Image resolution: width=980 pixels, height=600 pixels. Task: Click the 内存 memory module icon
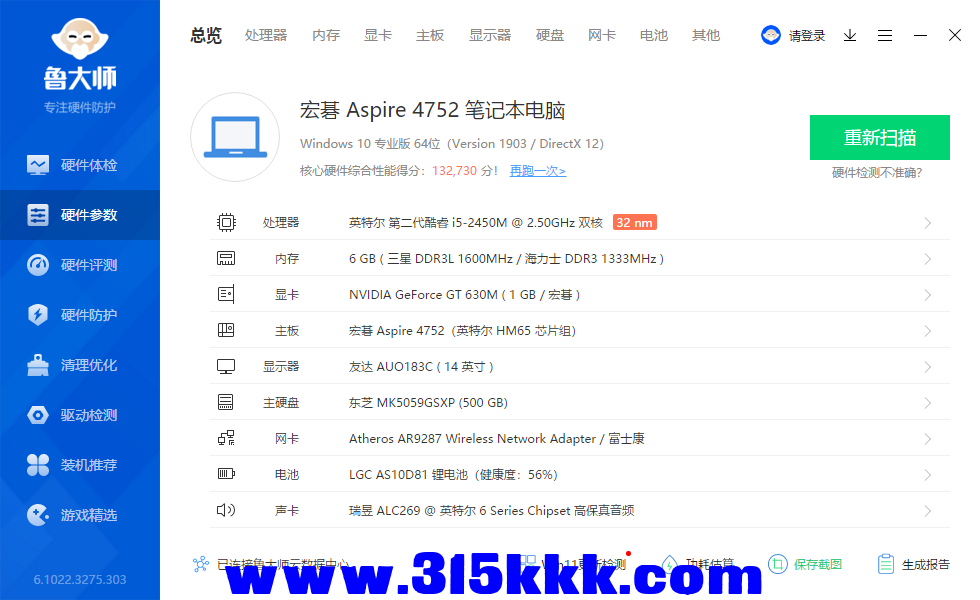coord(226,258)
